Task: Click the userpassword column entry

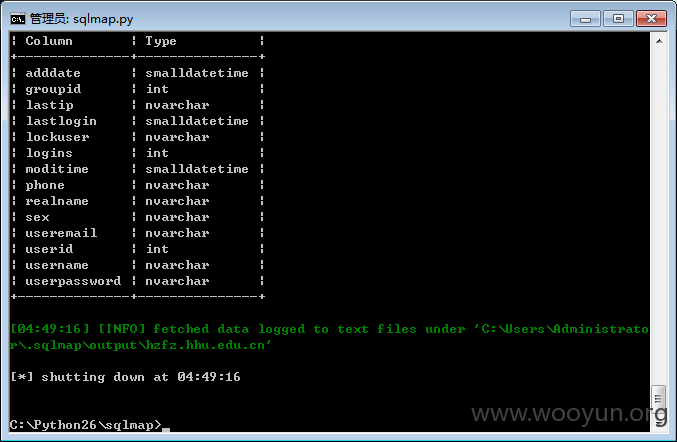Action: coord(73,281)
